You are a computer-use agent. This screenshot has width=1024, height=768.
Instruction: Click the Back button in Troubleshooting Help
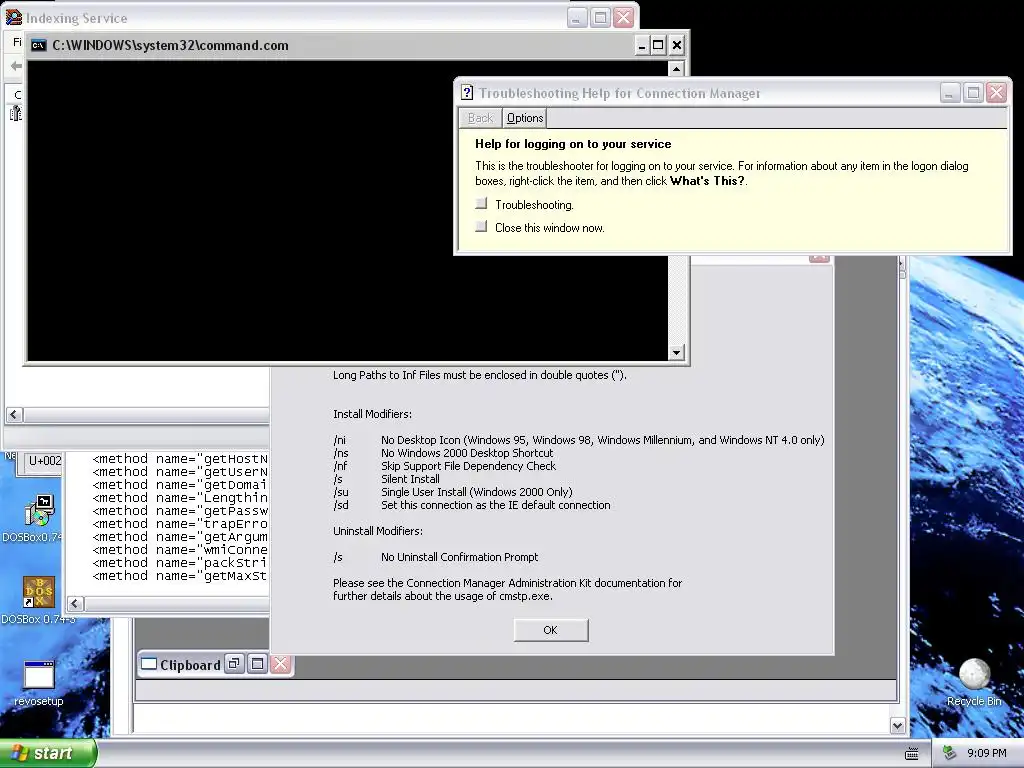coord(480,118)
